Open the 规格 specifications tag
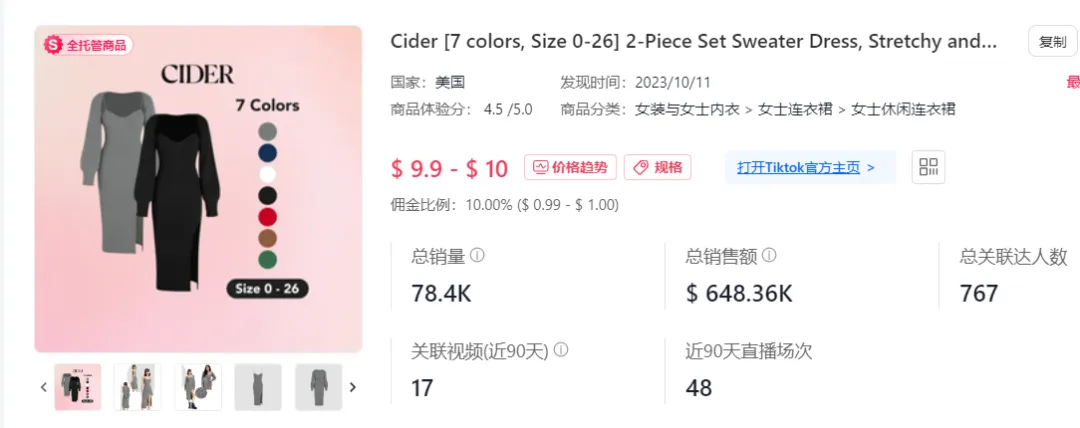 [657, 167]
